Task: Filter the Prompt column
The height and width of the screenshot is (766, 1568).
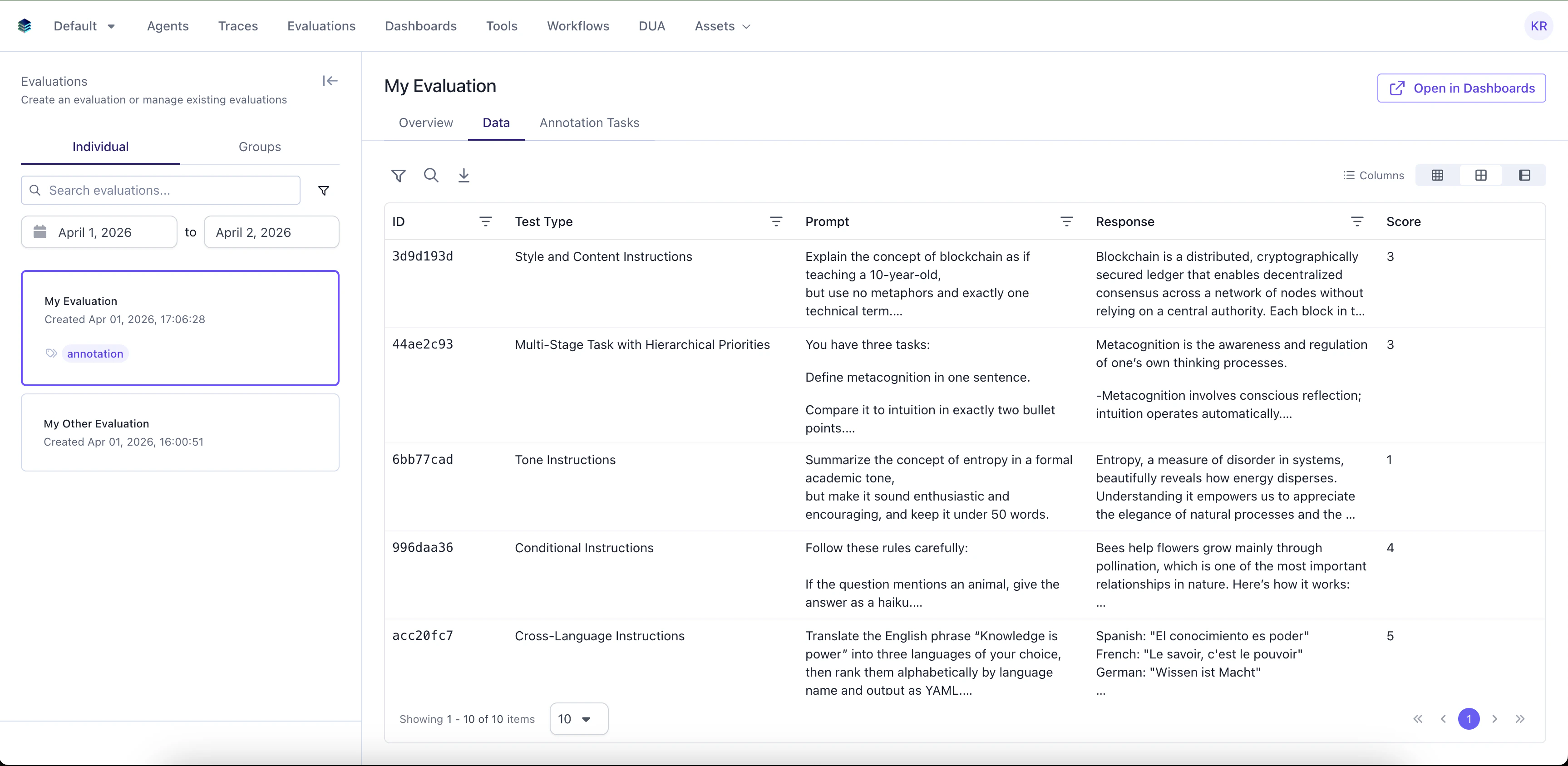Action: pyautogui.click(x=1067, y=221)
